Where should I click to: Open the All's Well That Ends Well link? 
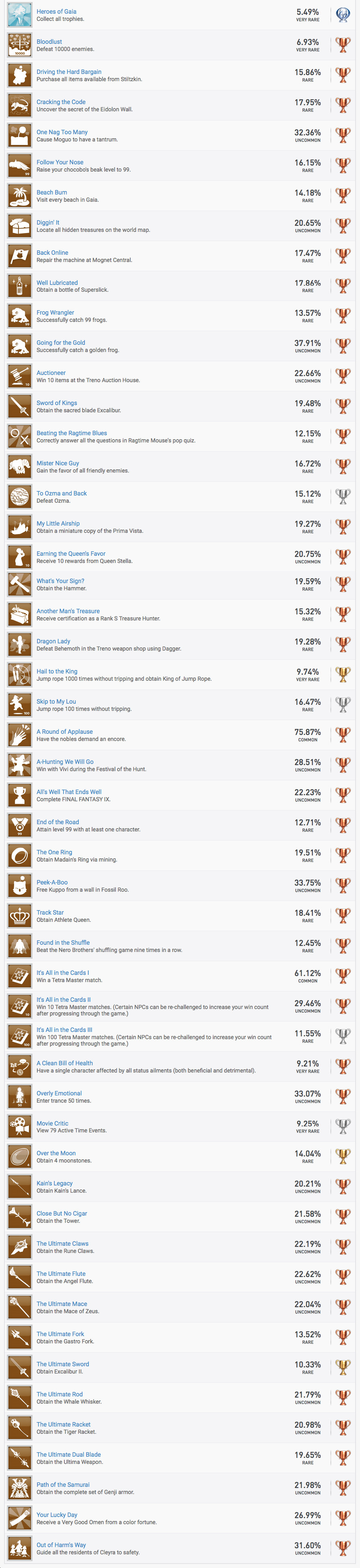pos(69,792)
